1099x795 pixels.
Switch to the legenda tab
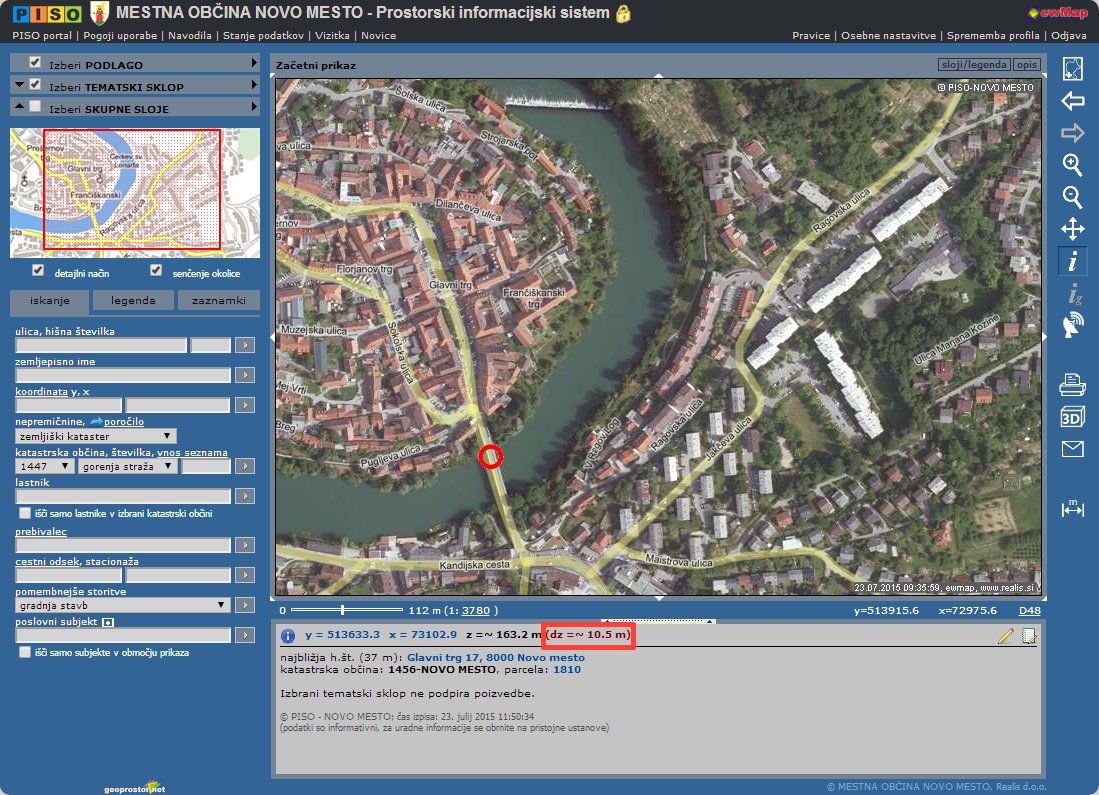[133, 300]
